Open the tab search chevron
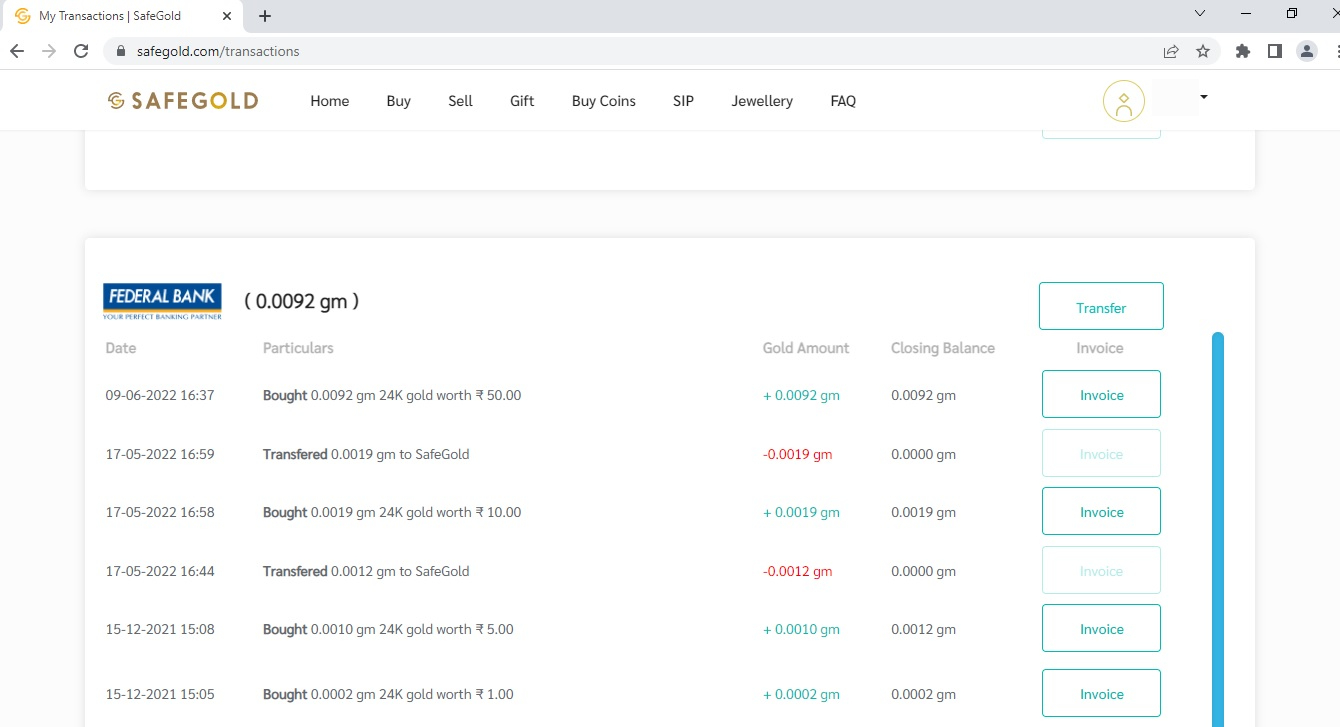This screenshot has height=727, width=1340. pos(1200,14)
